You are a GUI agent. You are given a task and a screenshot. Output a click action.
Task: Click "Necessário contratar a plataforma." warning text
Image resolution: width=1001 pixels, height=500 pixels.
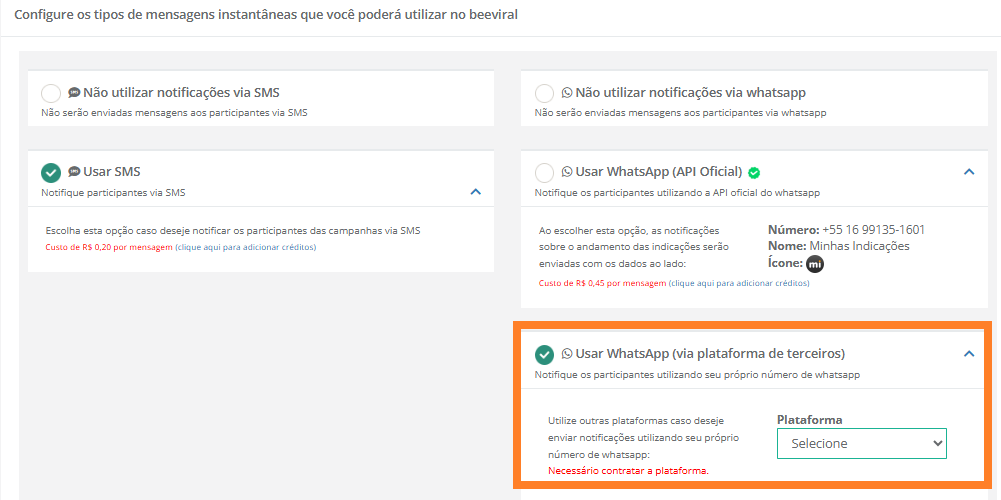[629, 471]
